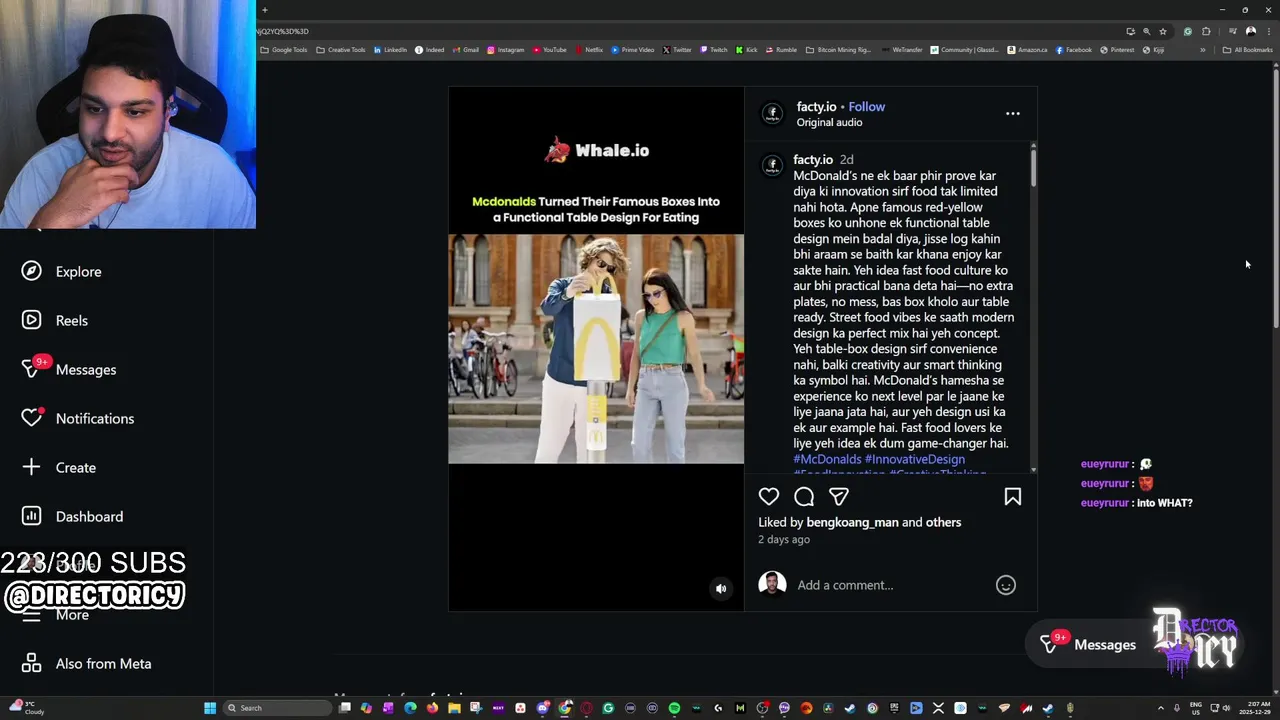This screenshot has height=720, width=1280.
Task: Open the Creative Tools bookmark folder
Action: click(341, 50)
